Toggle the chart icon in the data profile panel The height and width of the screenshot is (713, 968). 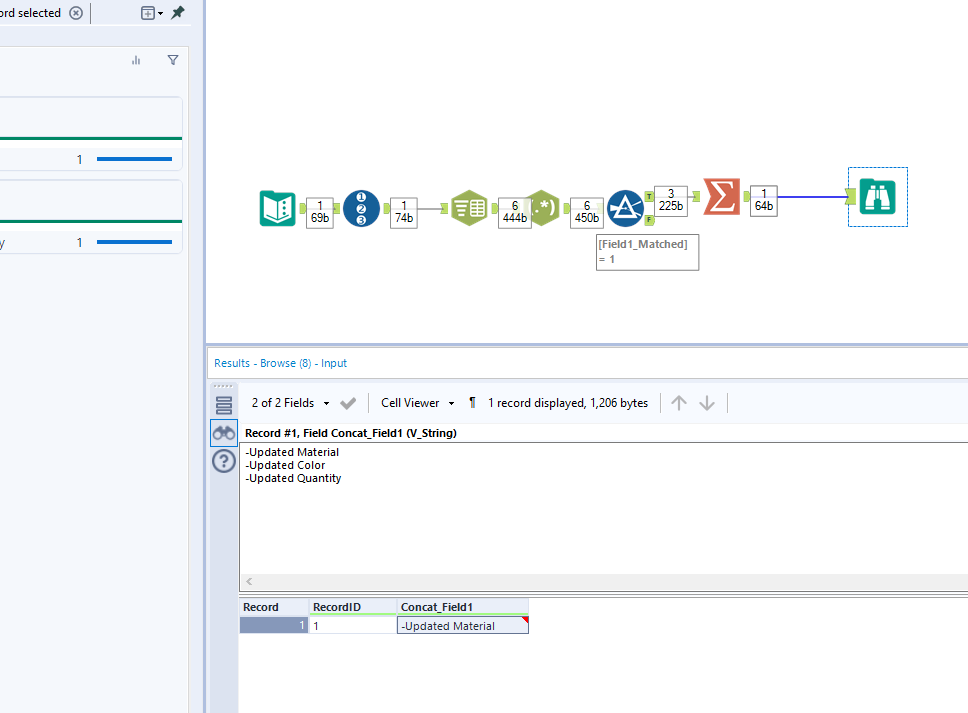click(135, 60)
